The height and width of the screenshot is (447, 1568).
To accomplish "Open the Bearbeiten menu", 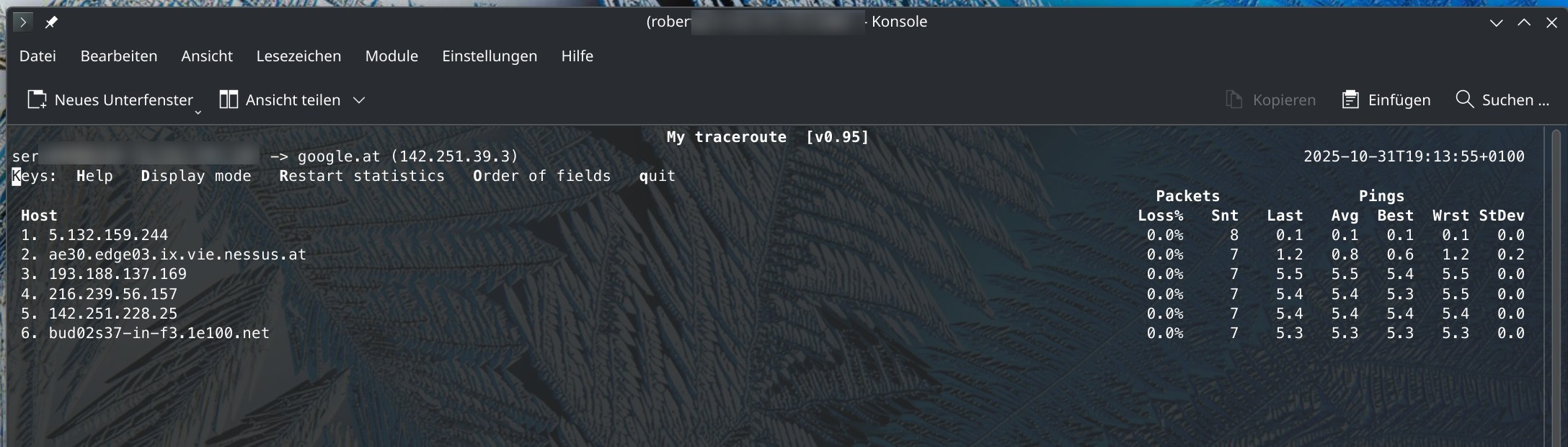I will tap(119, 56).
